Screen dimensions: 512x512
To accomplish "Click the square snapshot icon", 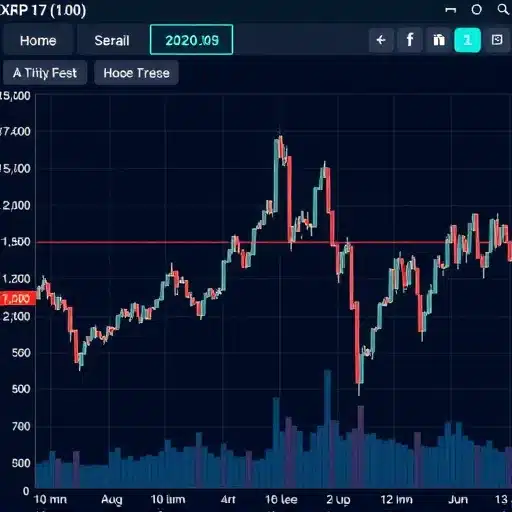I will click(x=497, y=40).
